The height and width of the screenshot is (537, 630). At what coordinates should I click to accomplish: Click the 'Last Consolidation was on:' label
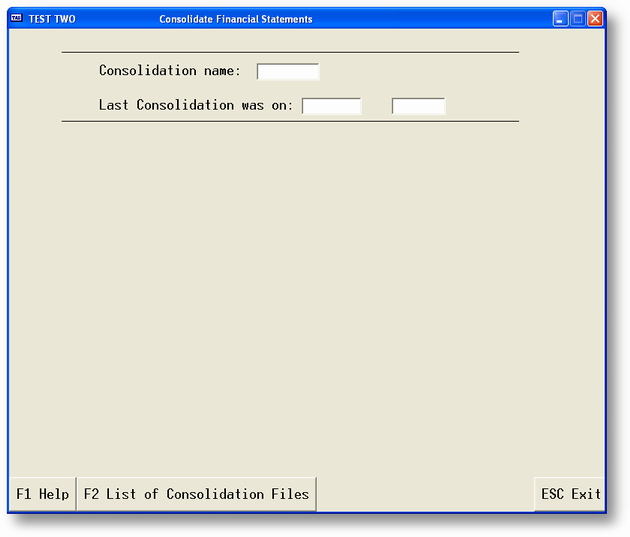[x=196, y=105]
